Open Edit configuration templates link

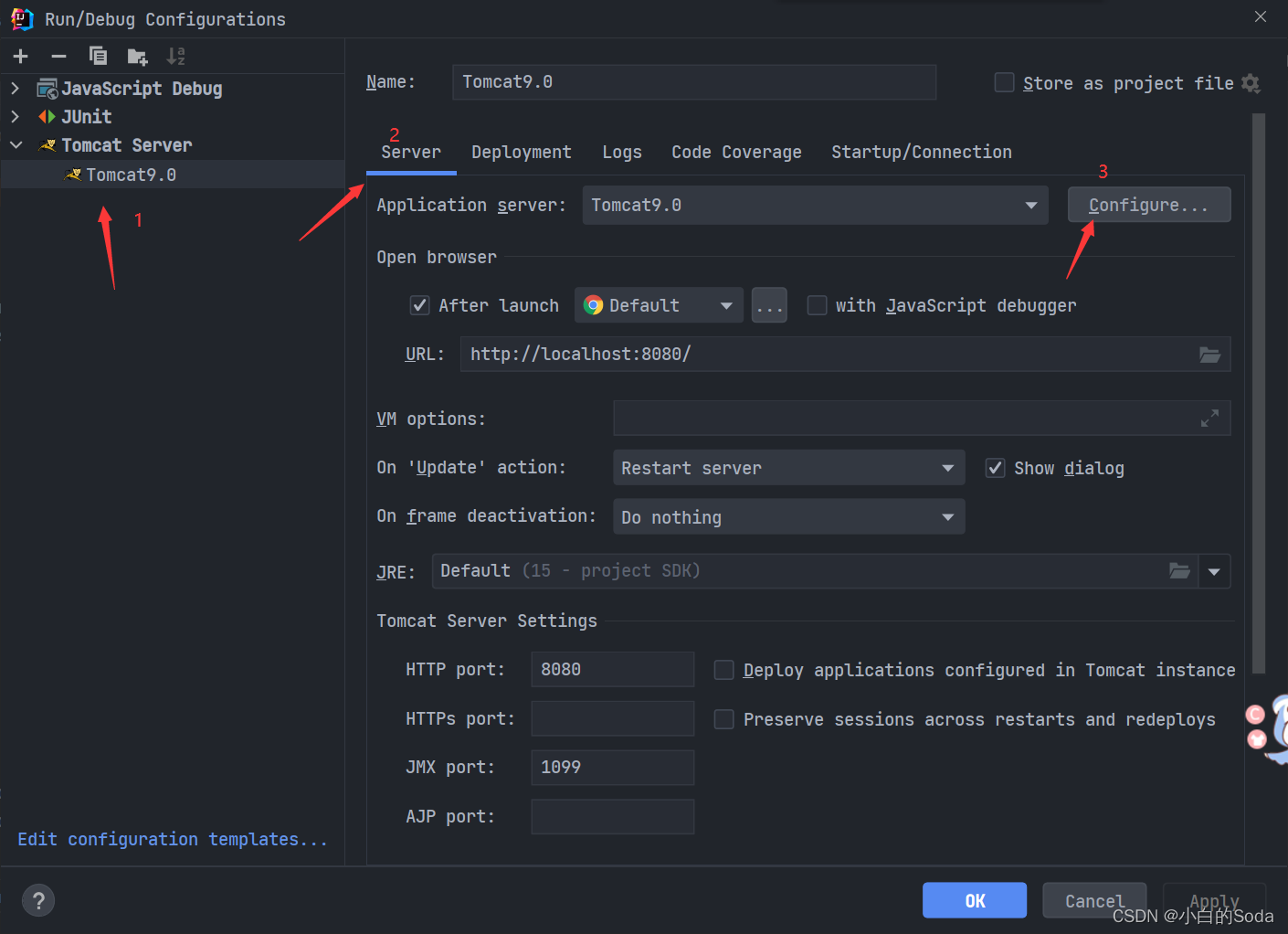tap(173, 839)
